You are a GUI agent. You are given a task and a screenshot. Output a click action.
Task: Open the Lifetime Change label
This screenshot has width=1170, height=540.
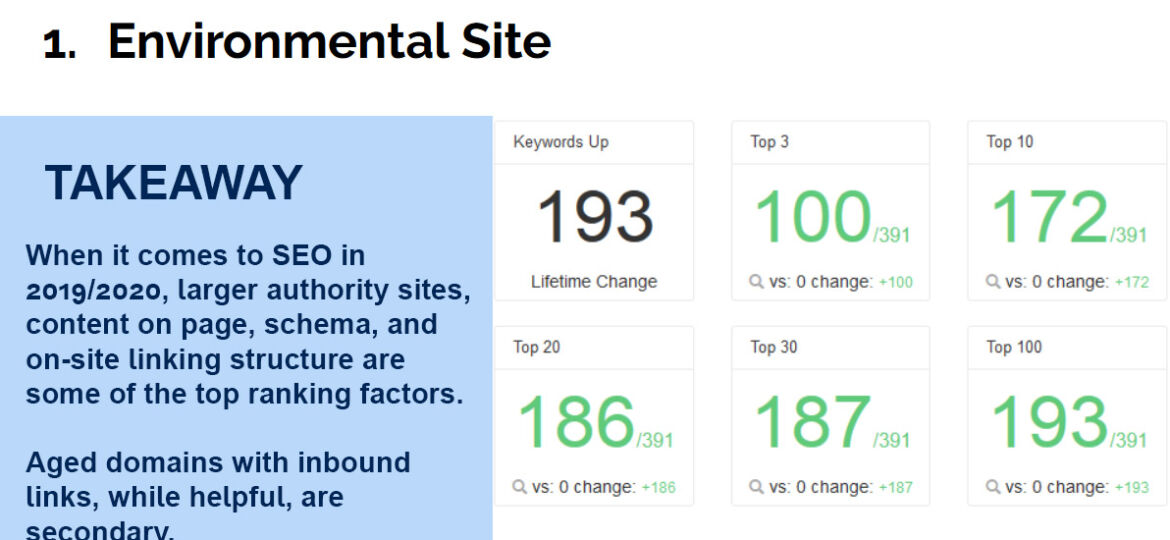pyautogui.click(x=594, y=282)
